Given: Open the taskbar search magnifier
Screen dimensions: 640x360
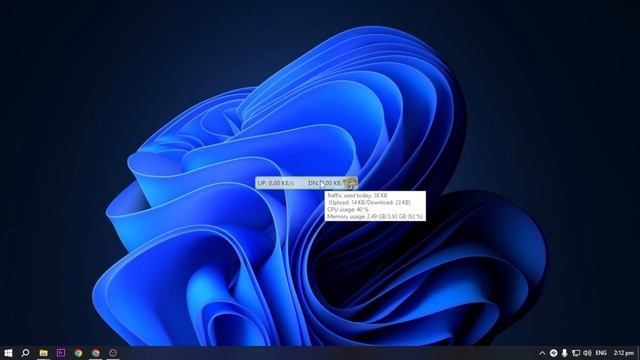Looking at the screenshot, I should [x=25, y=353].
